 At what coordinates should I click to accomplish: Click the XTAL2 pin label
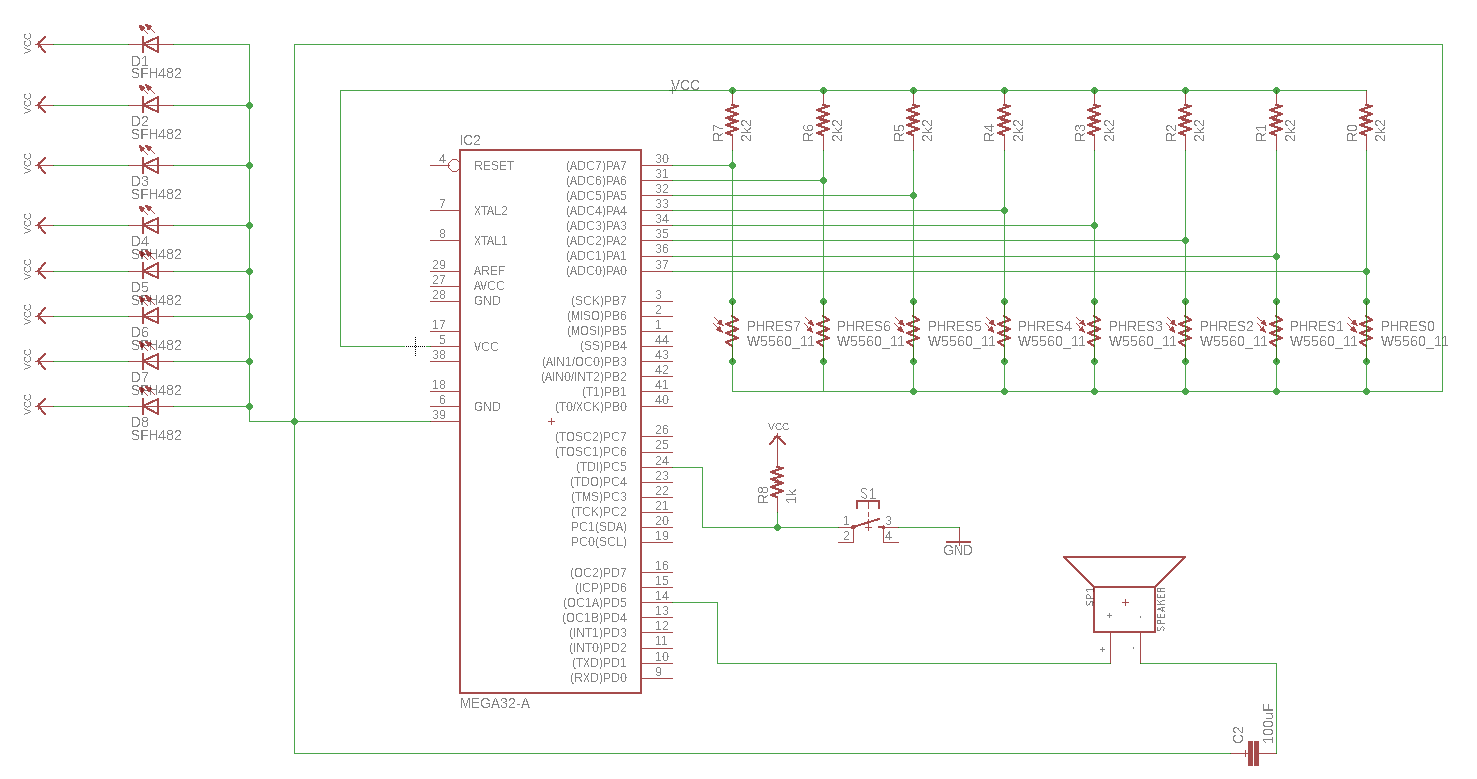click(491, 211)
